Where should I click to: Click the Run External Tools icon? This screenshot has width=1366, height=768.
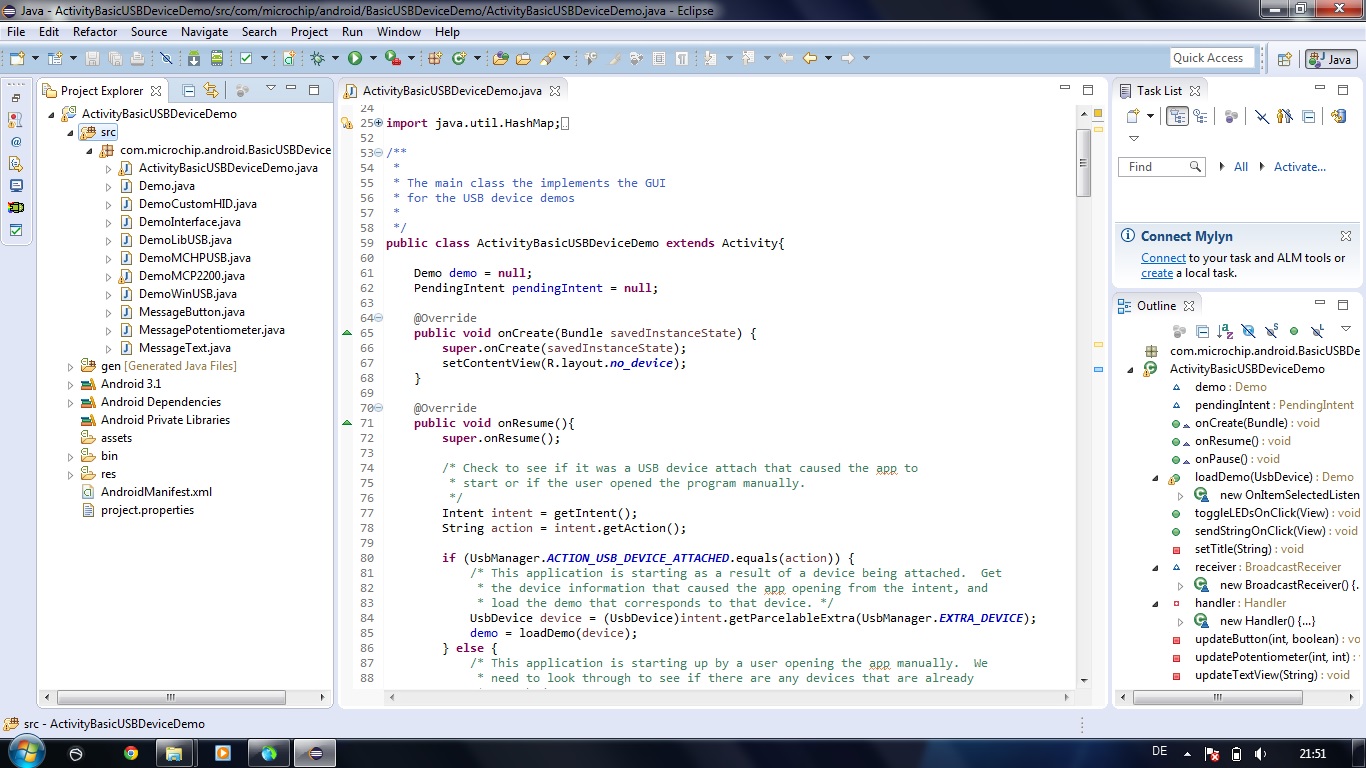(393, 58)
